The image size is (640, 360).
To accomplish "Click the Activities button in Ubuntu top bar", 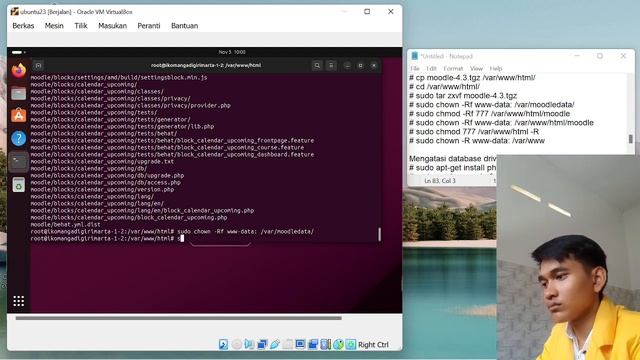I will [19, 52].
